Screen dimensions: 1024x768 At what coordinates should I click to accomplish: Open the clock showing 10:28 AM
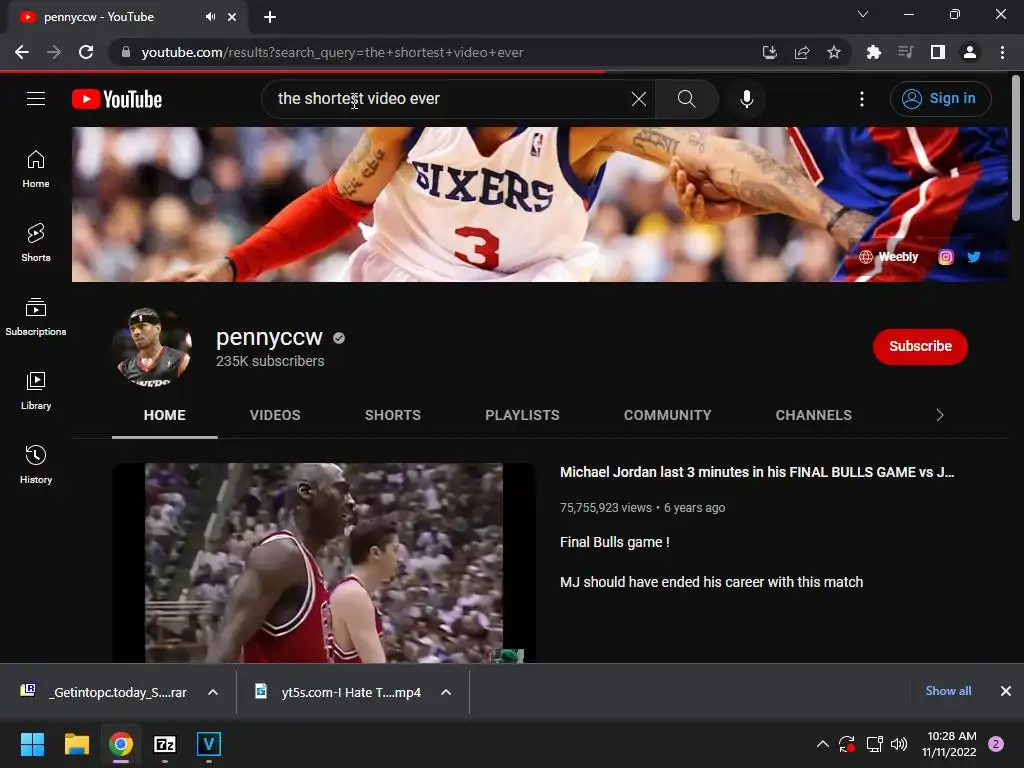952,744
